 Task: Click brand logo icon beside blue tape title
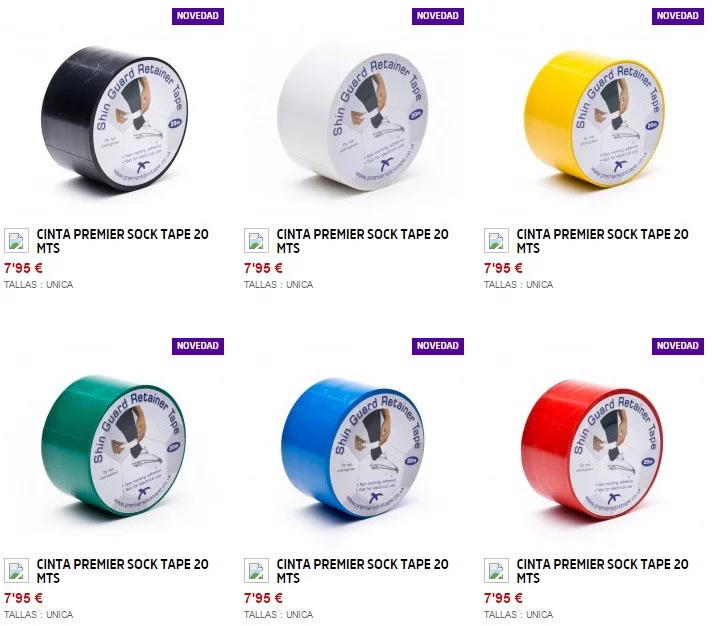point(256,571)
